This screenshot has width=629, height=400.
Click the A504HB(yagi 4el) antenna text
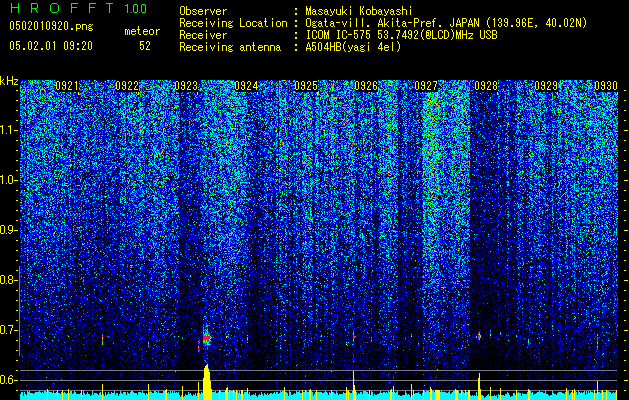click(353, 47)
